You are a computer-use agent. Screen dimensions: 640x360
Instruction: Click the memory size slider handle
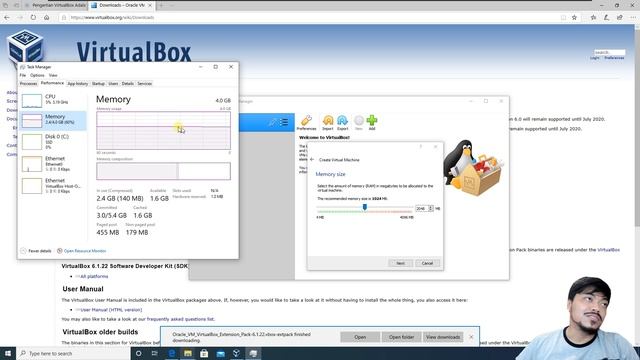(x=365, y=208)
